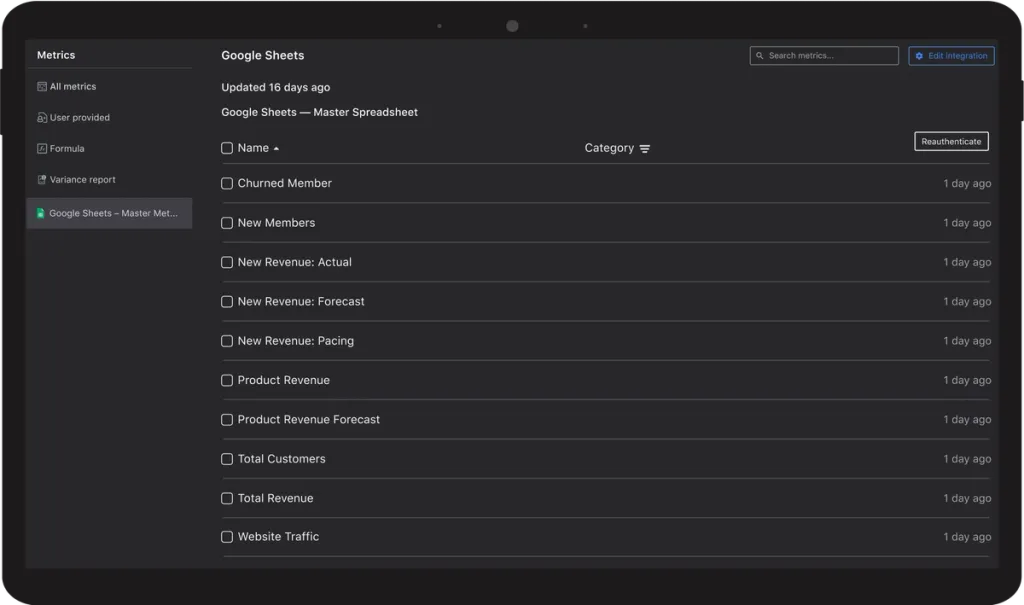Open the Product Revenue metric
Image resolution: width=1024 pixels, height=605 pixels.
click(x=283, y=380)
